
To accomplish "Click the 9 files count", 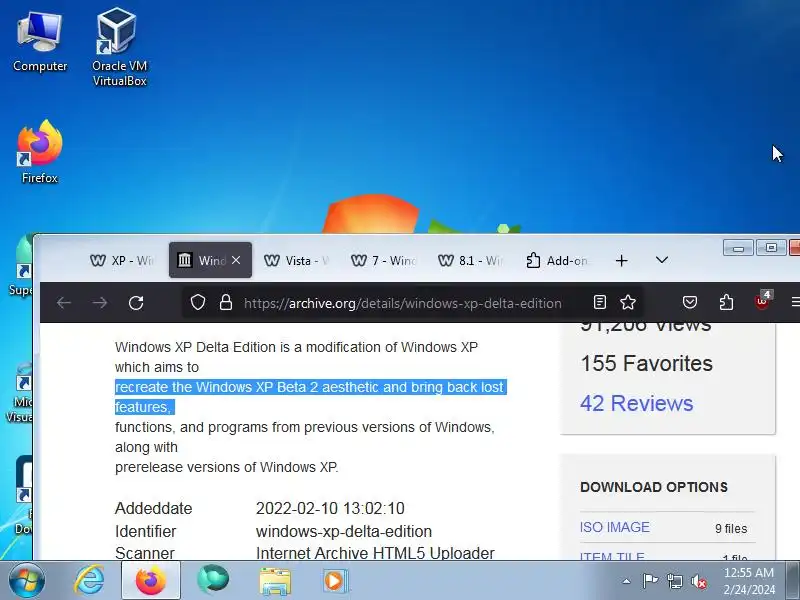I will (x=731, y=529).
